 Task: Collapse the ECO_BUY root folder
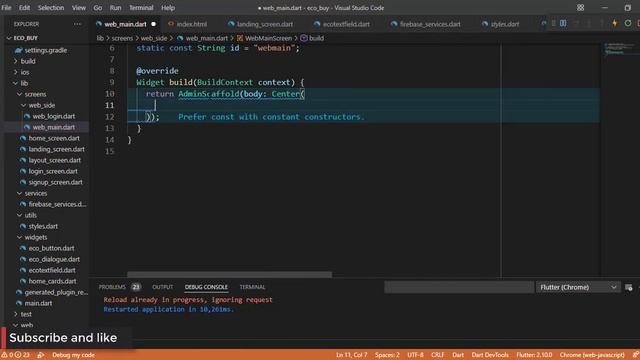click(x=25, y=38)
